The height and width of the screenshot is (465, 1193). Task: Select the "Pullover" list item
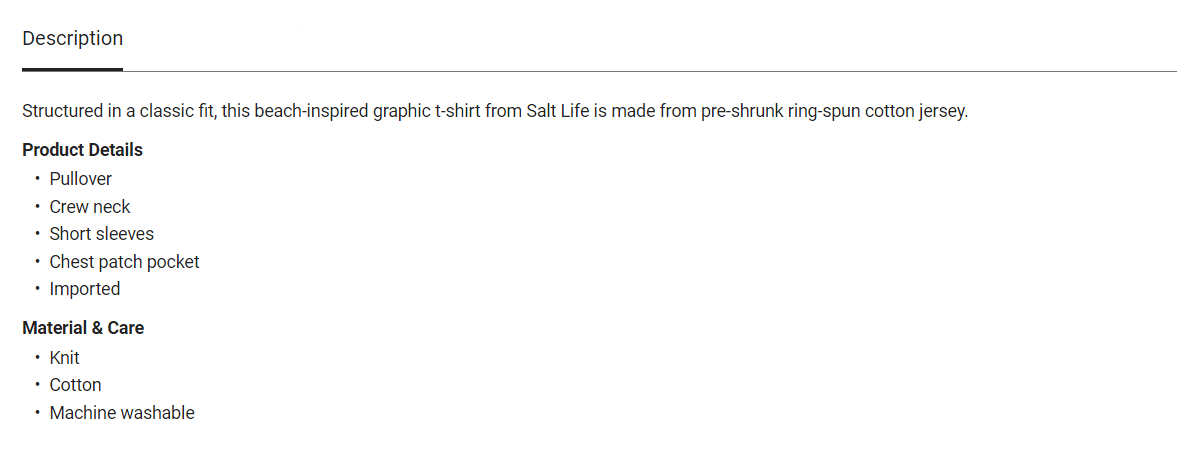[x=80, y=179]
